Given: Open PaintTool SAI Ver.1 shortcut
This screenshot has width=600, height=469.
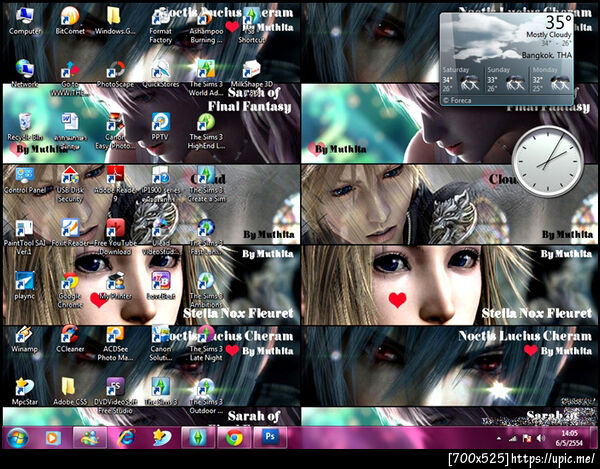Looking at the screenshot, I should [x=24, y=237].
